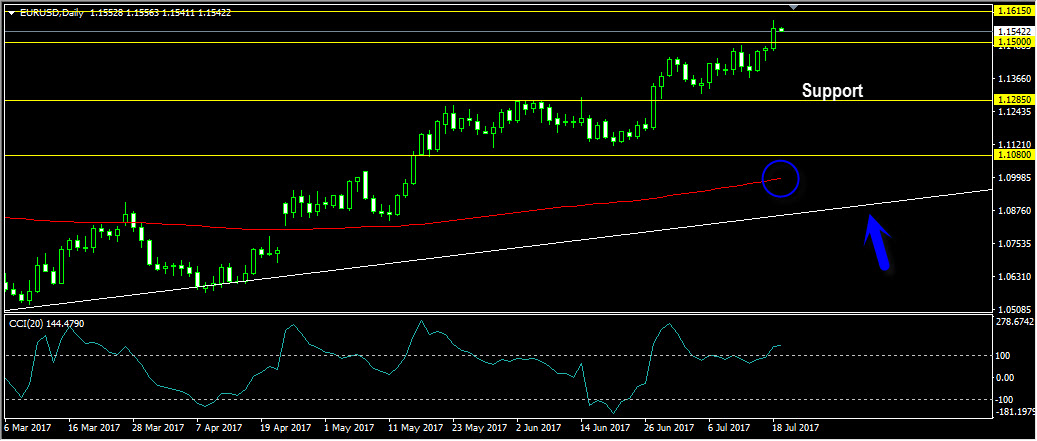This screenshot has height=441, width=1037.
Task: Click the 1.09985 price scale value
Action: coord(1015,177)
